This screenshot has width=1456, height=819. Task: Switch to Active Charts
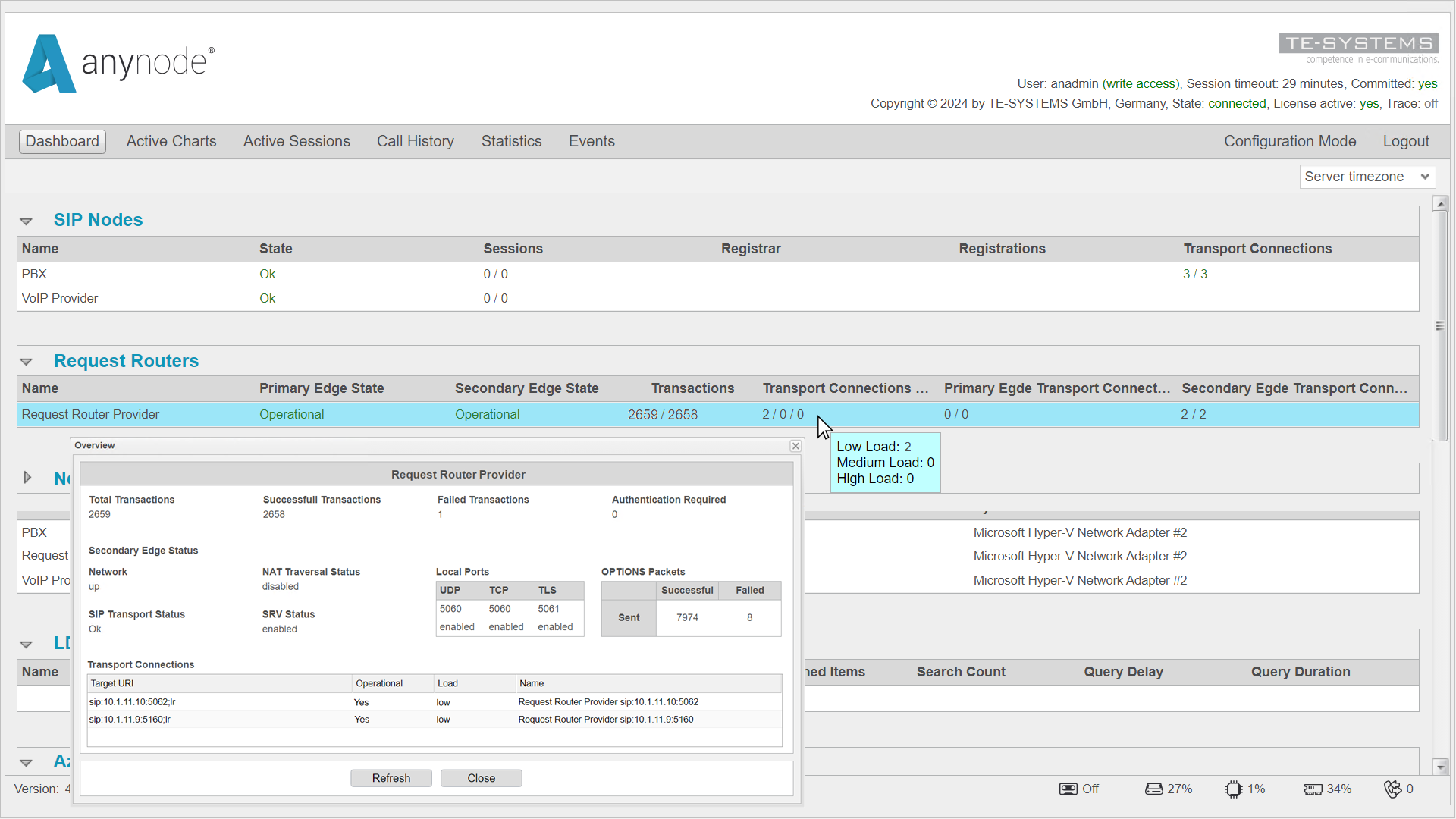(x=171, y=142)
